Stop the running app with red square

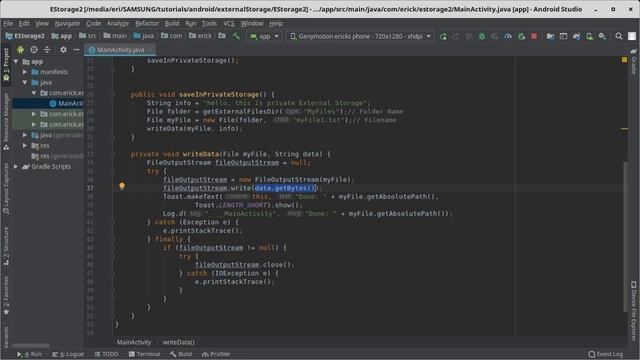534,36
